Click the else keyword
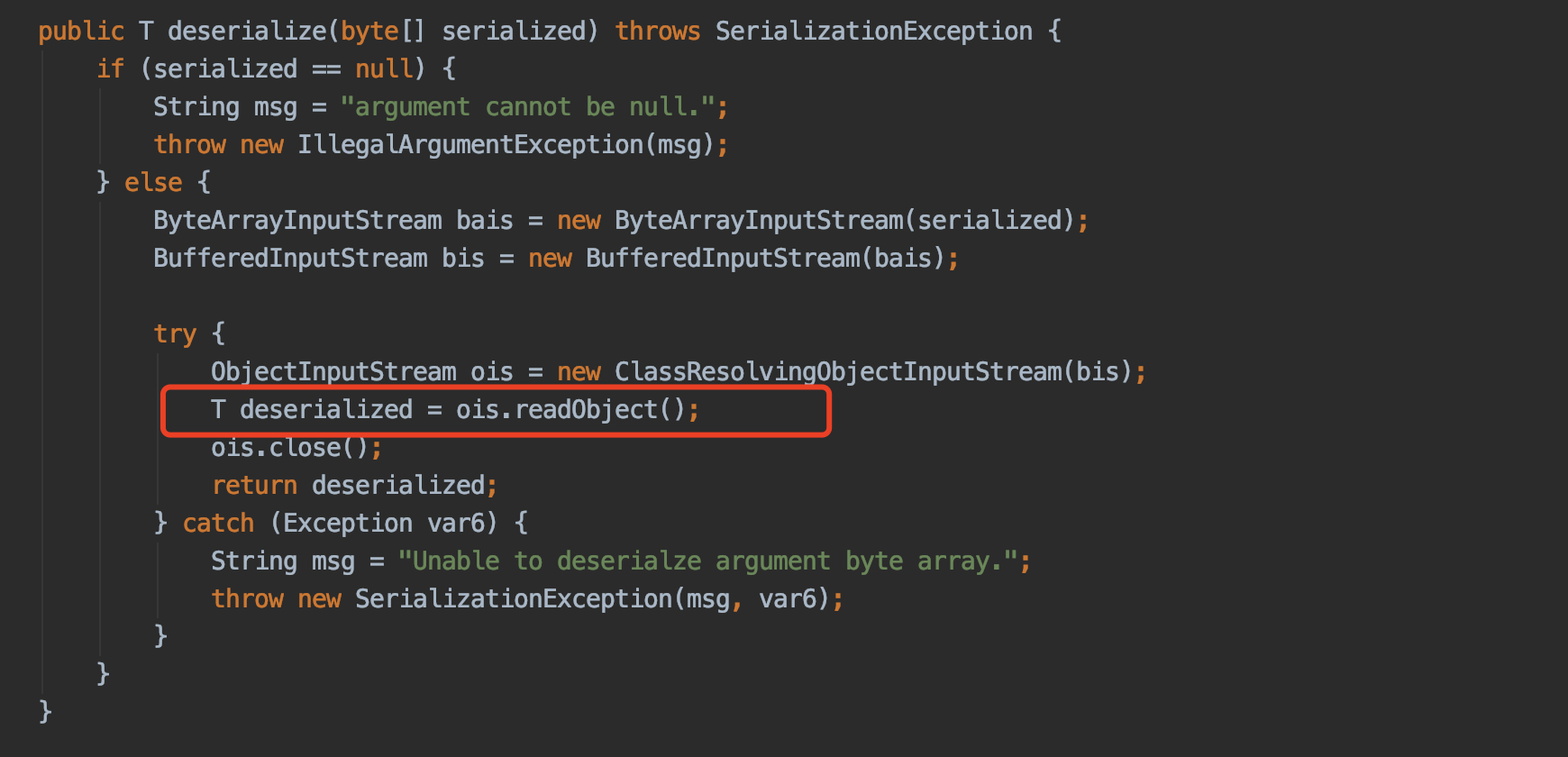The image size is (1568, 757). 153,183
